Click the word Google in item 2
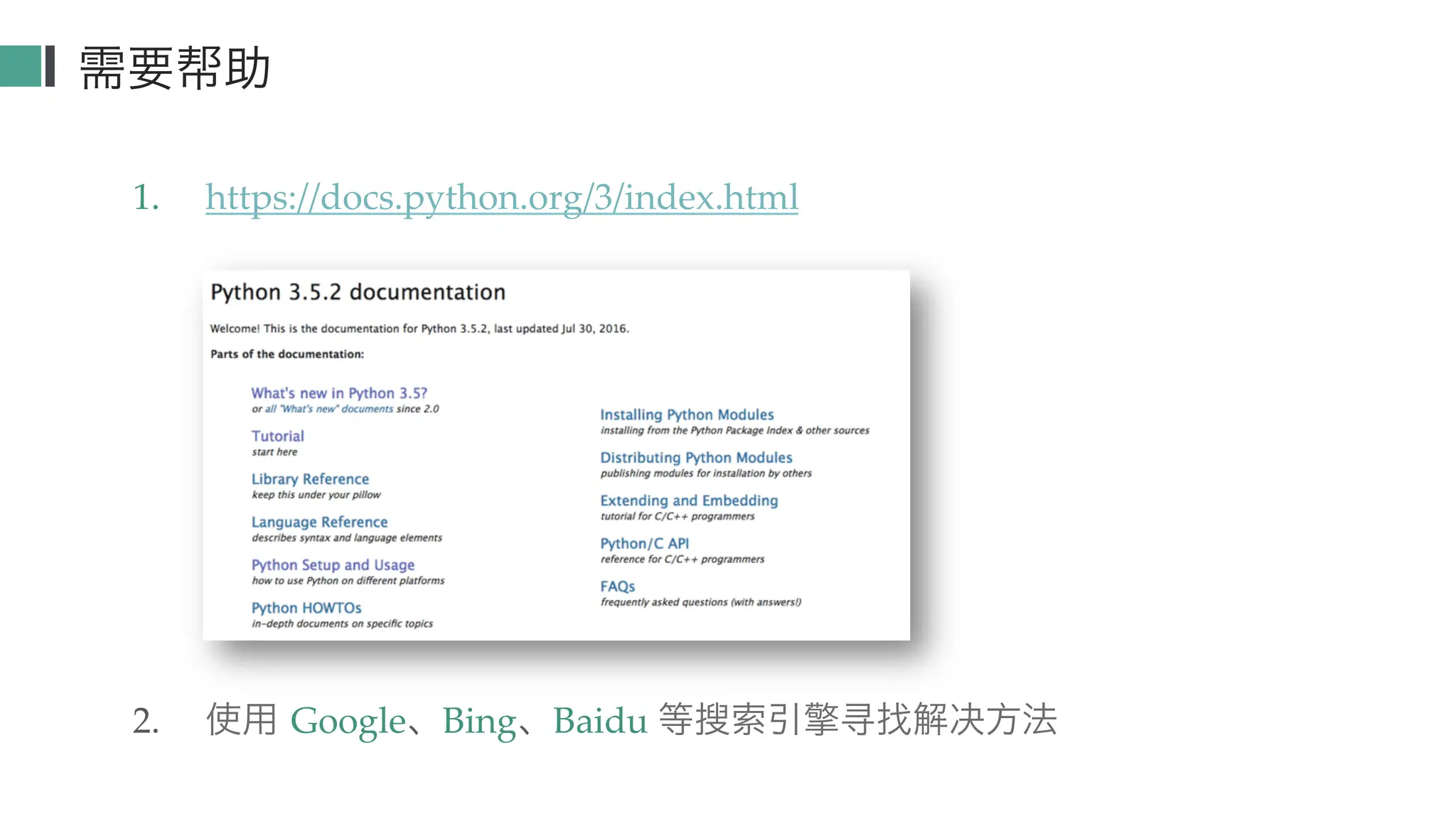The width and height of the screenshot is (1456, 819). point(348,721)
